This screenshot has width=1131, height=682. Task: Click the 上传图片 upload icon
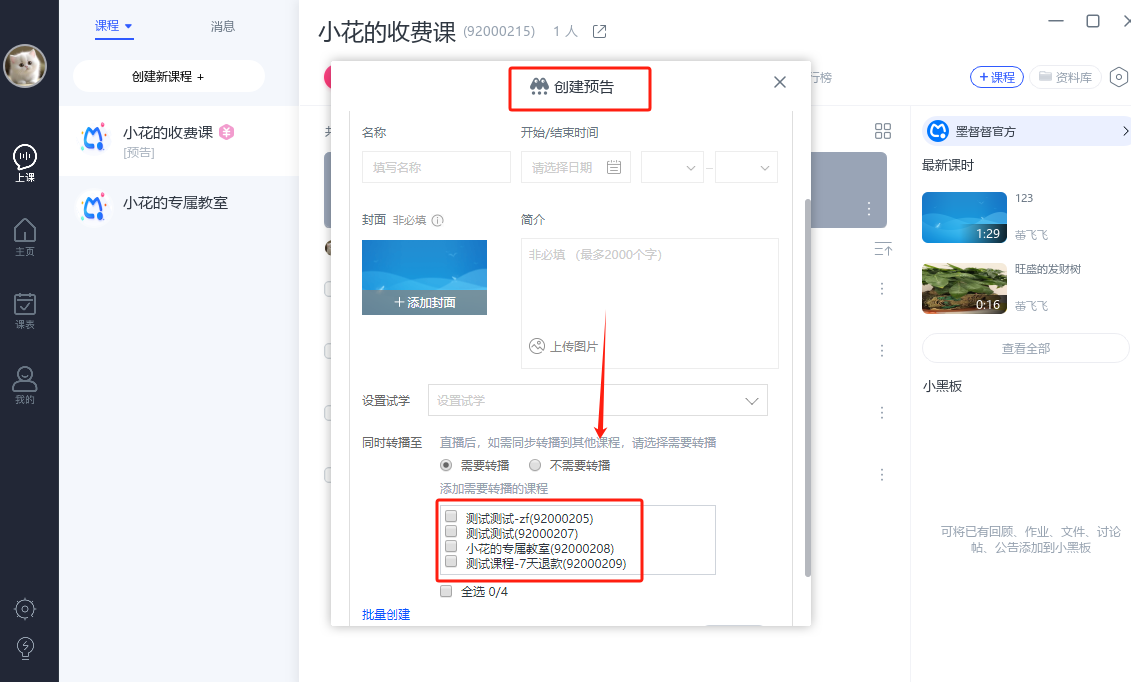(x=537, y=346)
